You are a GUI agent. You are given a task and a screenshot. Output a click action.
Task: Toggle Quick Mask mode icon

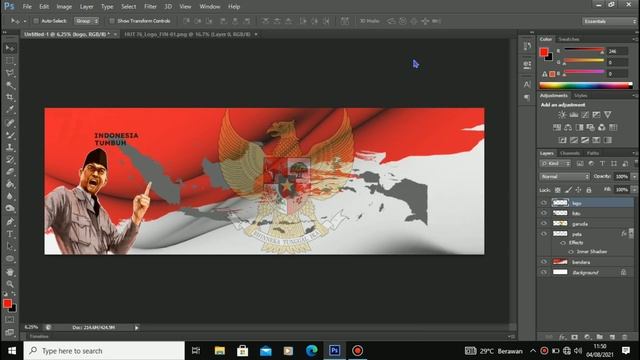click(x=10, y=320)
